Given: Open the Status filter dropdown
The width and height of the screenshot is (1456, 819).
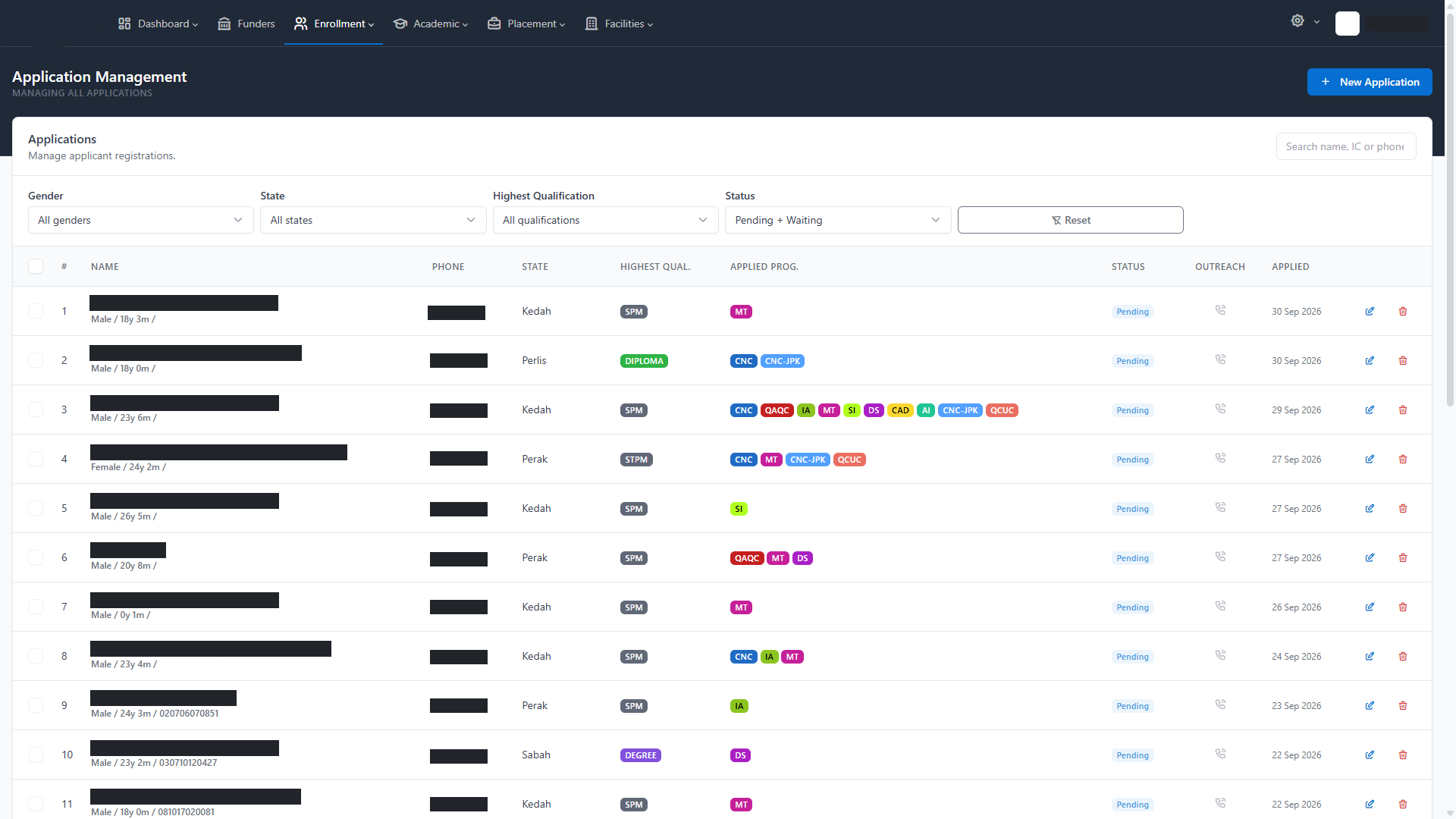Looking at the screenshot, I should pos(838,220).
